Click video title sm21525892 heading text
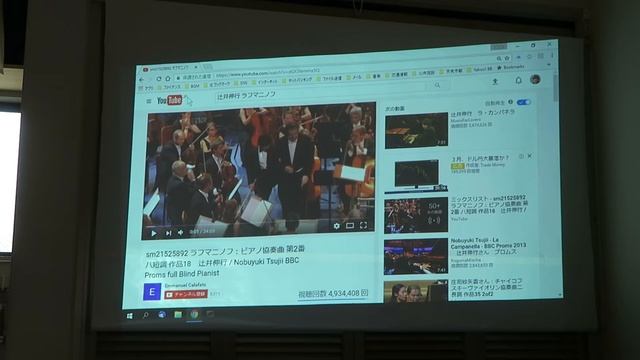Viewport: 640px width, 360px height. [225, 261]
